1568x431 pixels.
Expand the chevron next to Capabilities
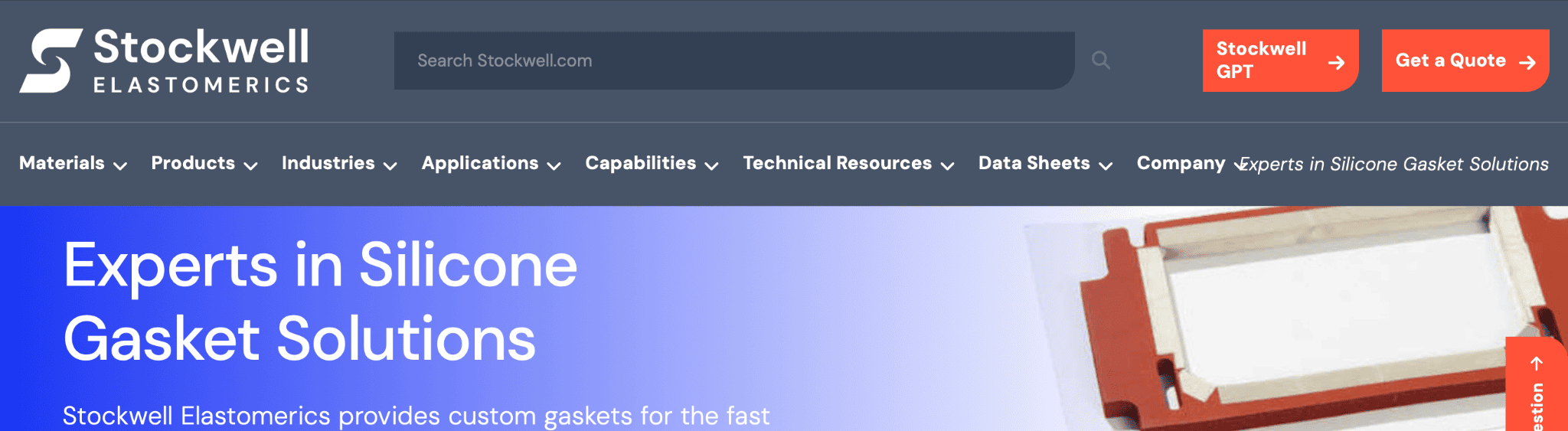(712, 165)
